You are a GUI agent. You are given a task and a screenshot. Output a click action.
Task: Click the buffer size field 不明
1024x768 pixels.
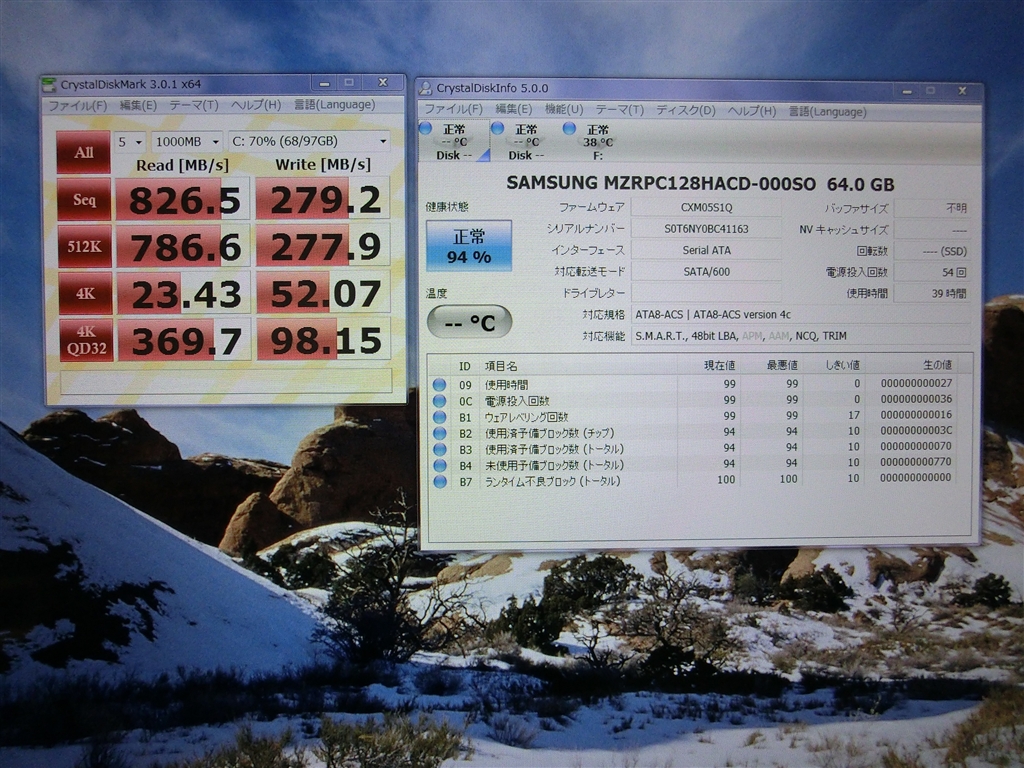(x=931, y=208)
